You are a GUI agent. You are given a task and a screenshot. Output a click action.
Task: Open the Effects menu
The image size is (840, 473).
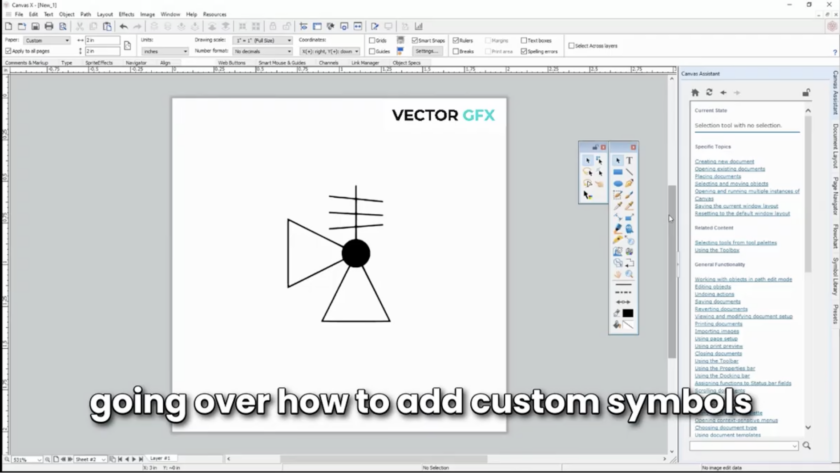[126, 14]
